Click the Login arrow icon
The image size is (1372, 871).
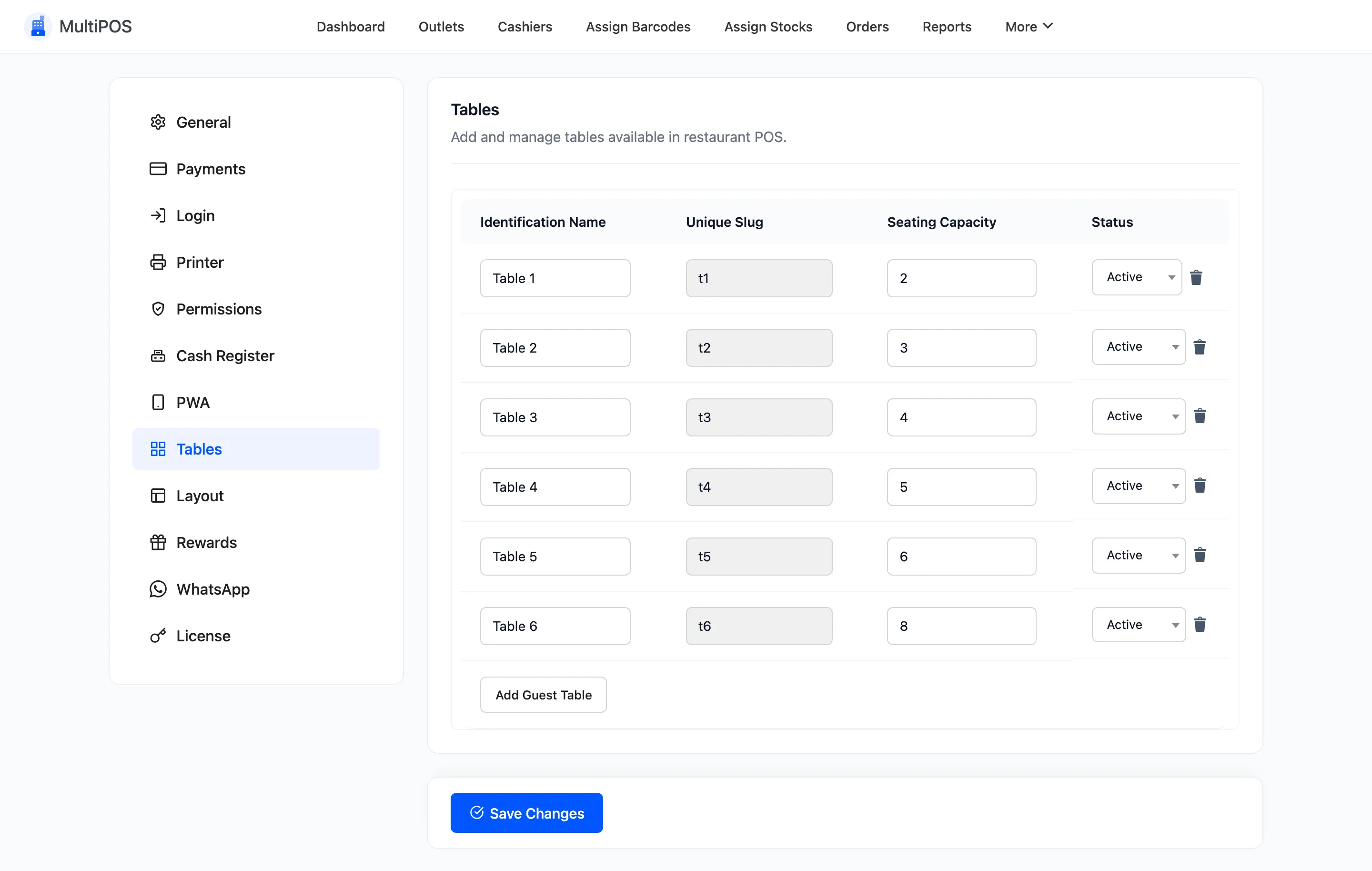coord(158,215)
